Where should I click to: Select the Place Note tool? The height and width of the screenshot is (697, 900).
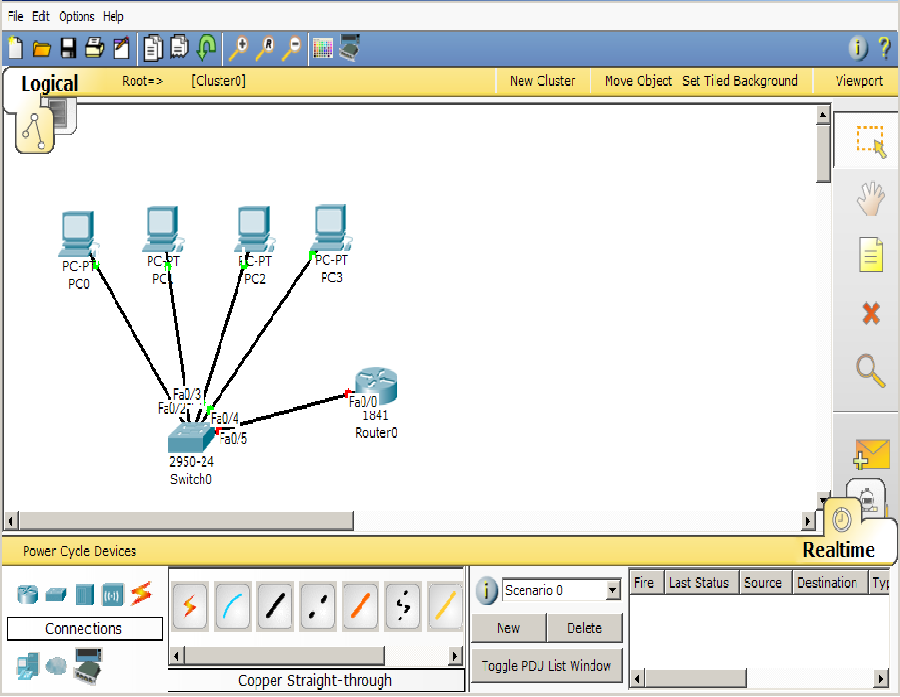(870, 255)
